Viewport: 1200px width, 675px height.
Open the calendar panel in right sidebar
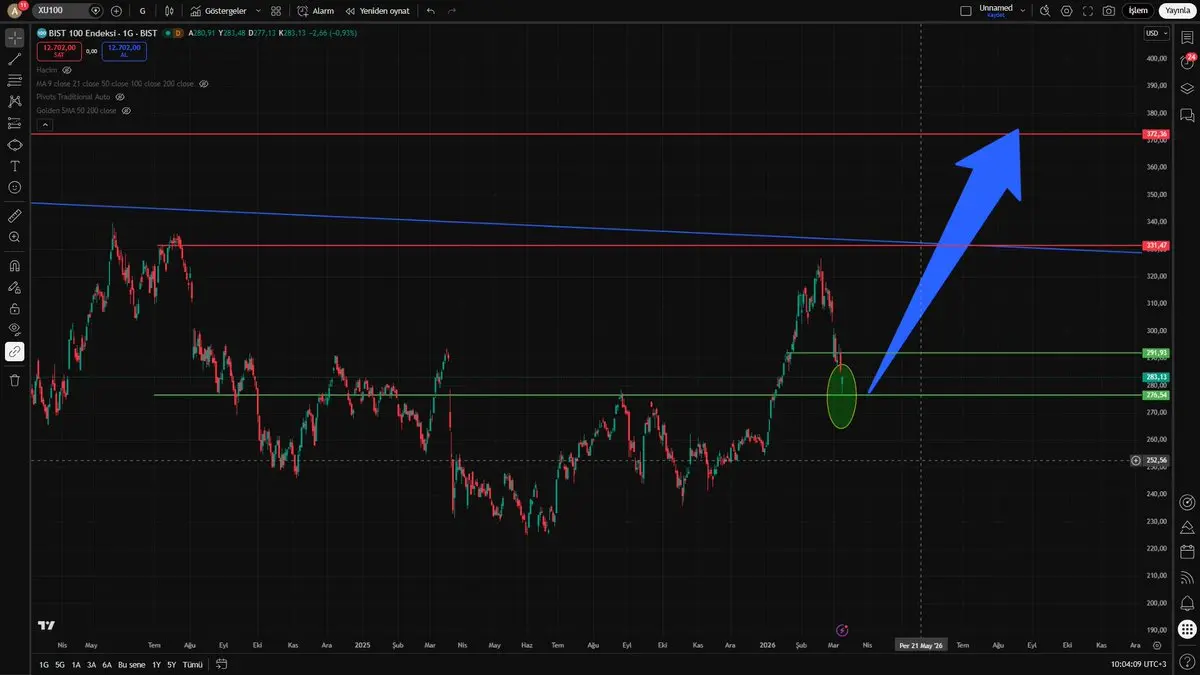tap(1187, 551)
